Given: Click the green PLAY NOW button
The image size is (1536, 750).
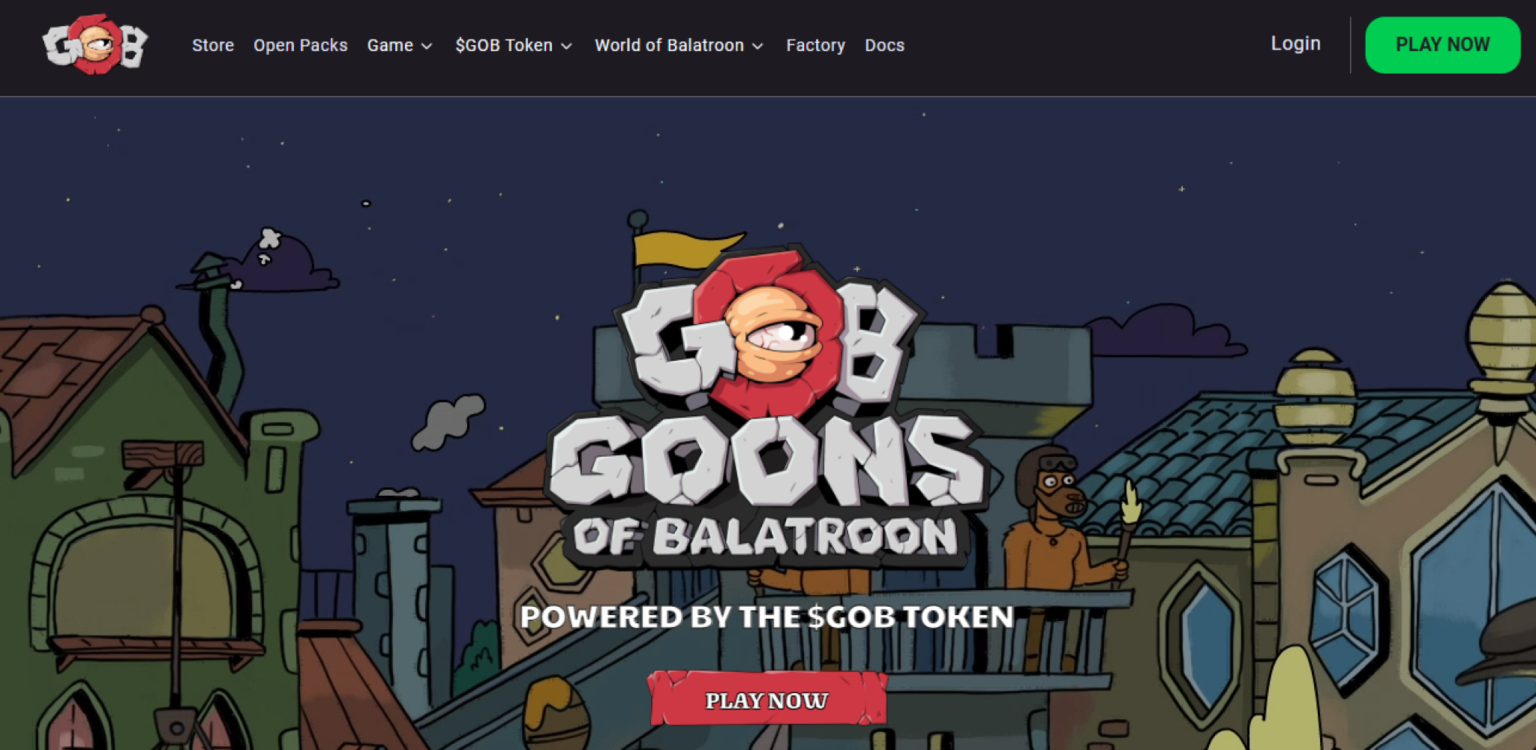Looking at the screenshot, I should tap(1443, 45).
